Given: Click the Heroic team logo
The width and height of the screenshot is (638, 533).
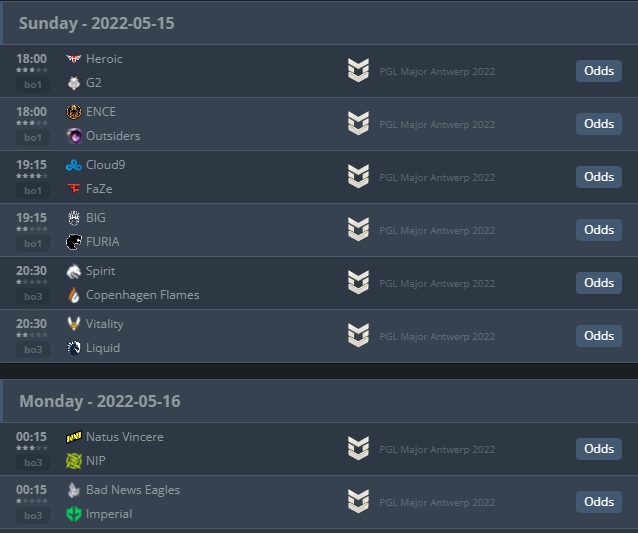Looking at the screenshot, I should [74, 59].
